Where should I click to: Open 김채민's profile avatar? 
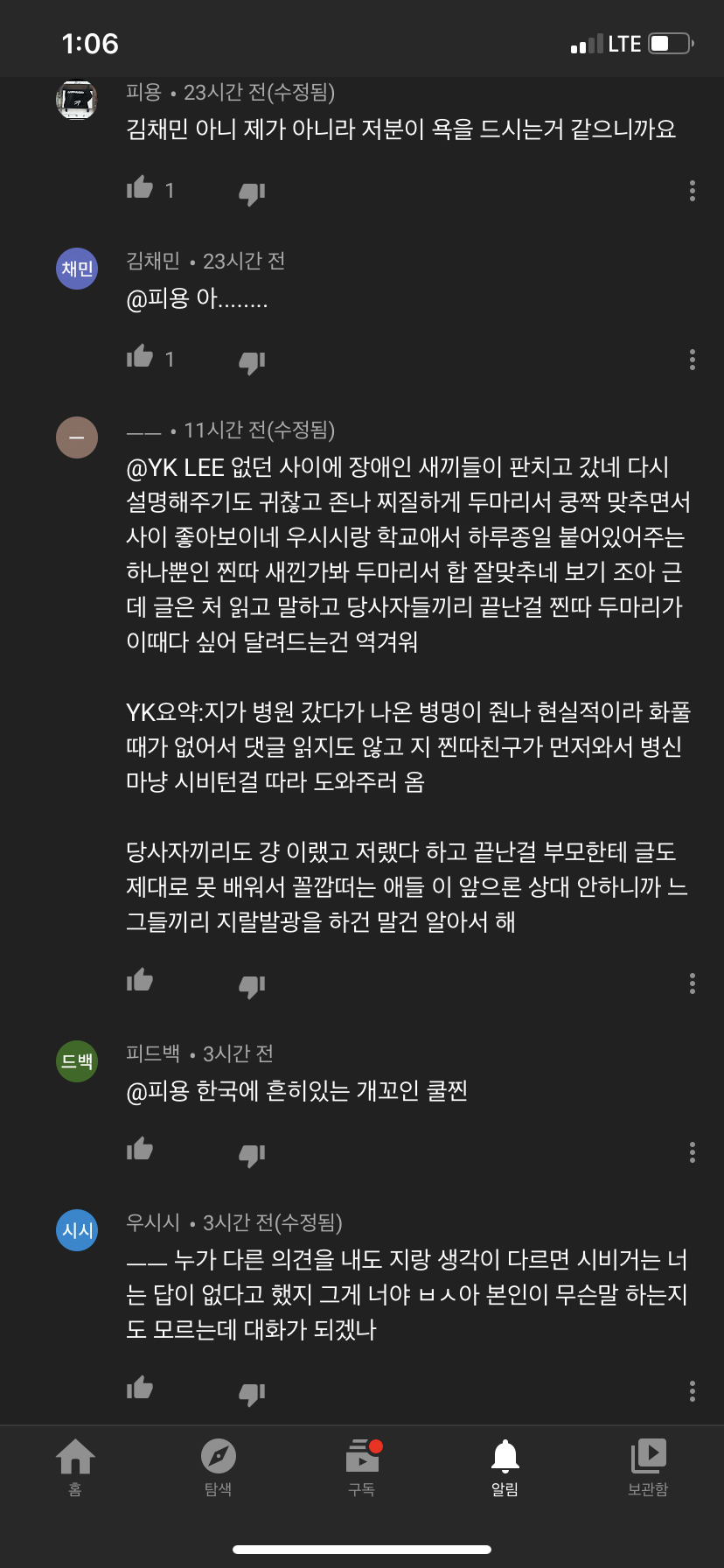(x=77, y=269)
